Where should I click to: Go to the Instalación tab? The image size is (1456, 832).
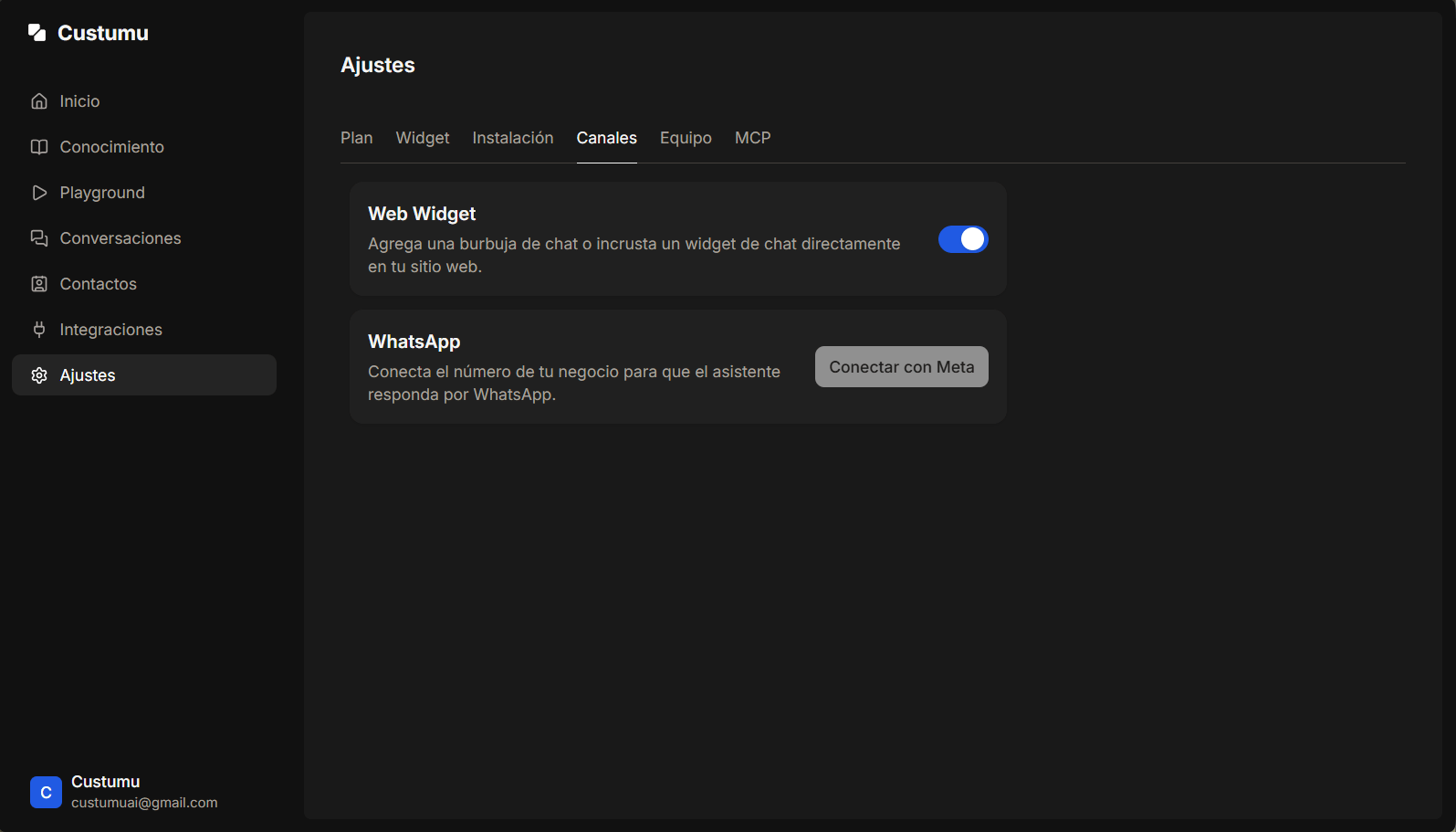click(x=513, y=138)
